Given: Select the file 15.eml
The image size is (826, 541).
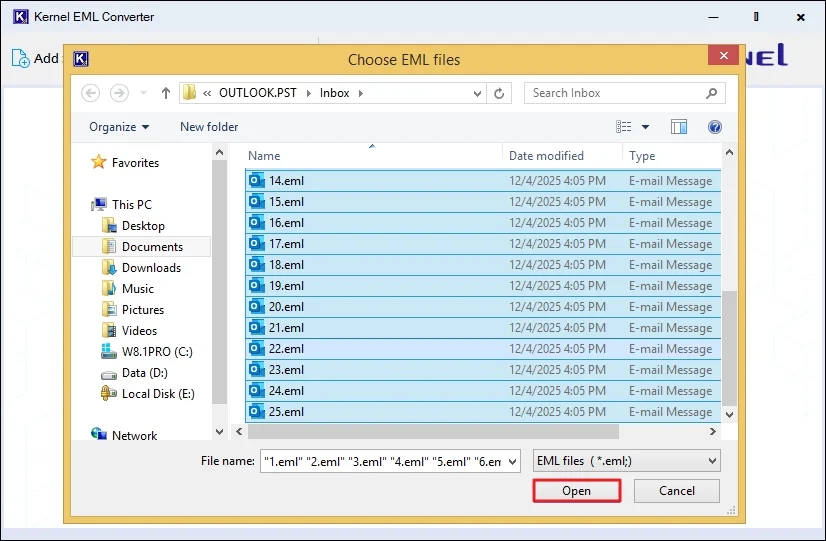Looking at the screenshot, I should click(483, 202).
